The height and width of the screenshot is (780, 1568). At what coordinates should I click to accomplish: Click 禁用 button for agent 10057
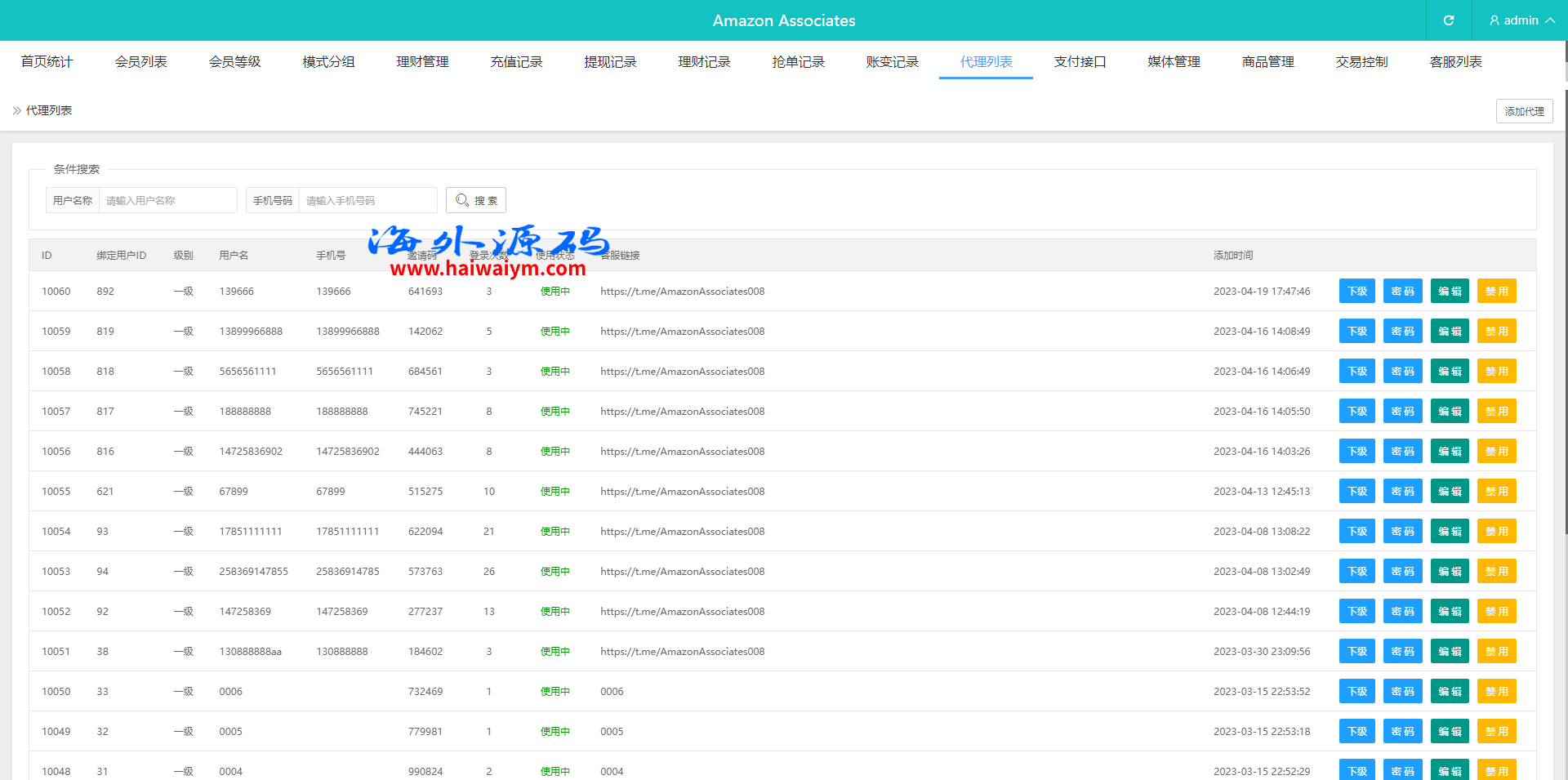(x=1496, y=412)
